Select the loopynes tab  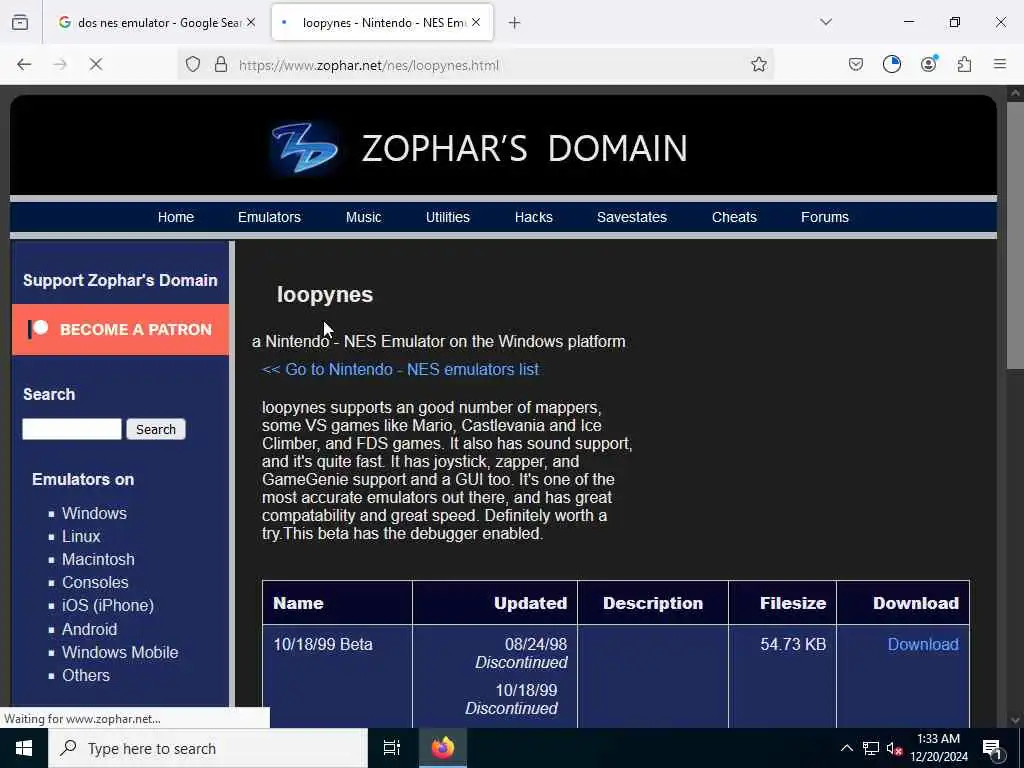pos(382,23)
